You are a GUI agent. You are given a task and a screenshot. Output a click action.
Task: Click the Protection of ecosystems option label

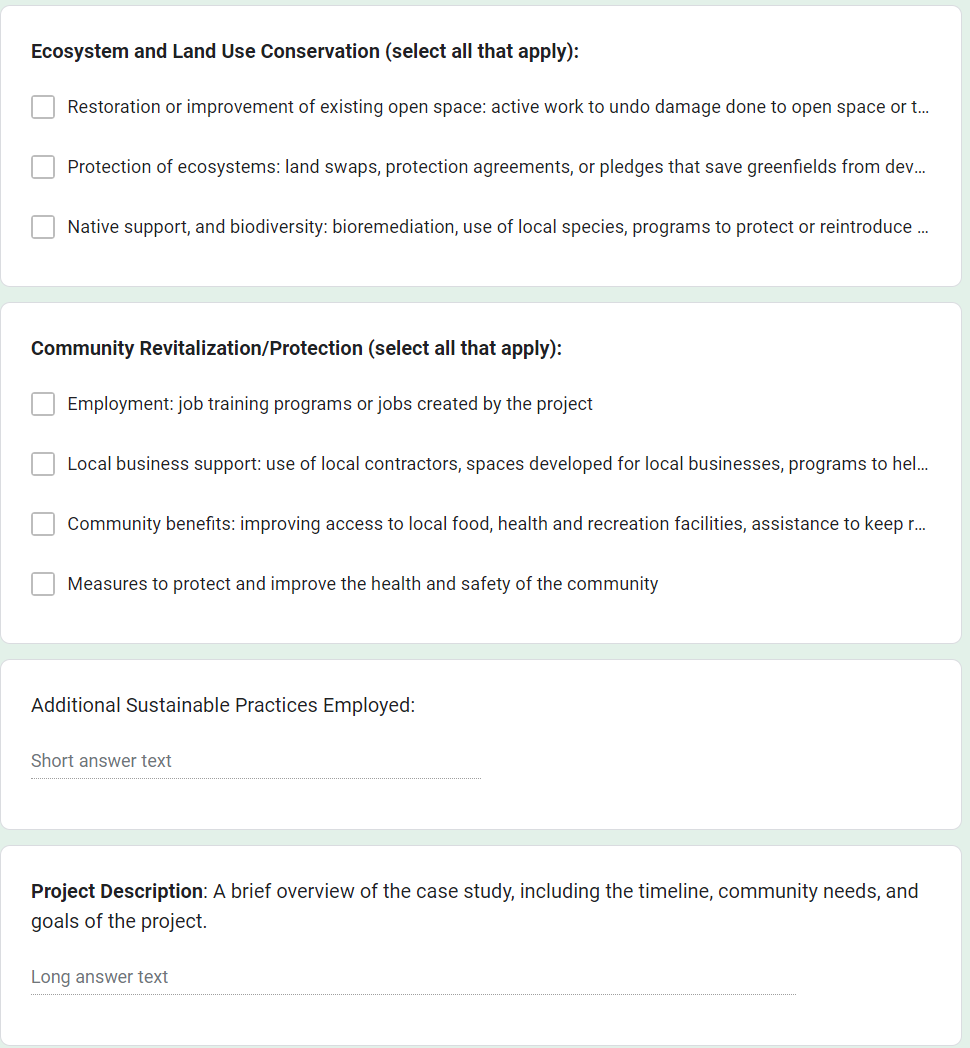tap(496, 167)
